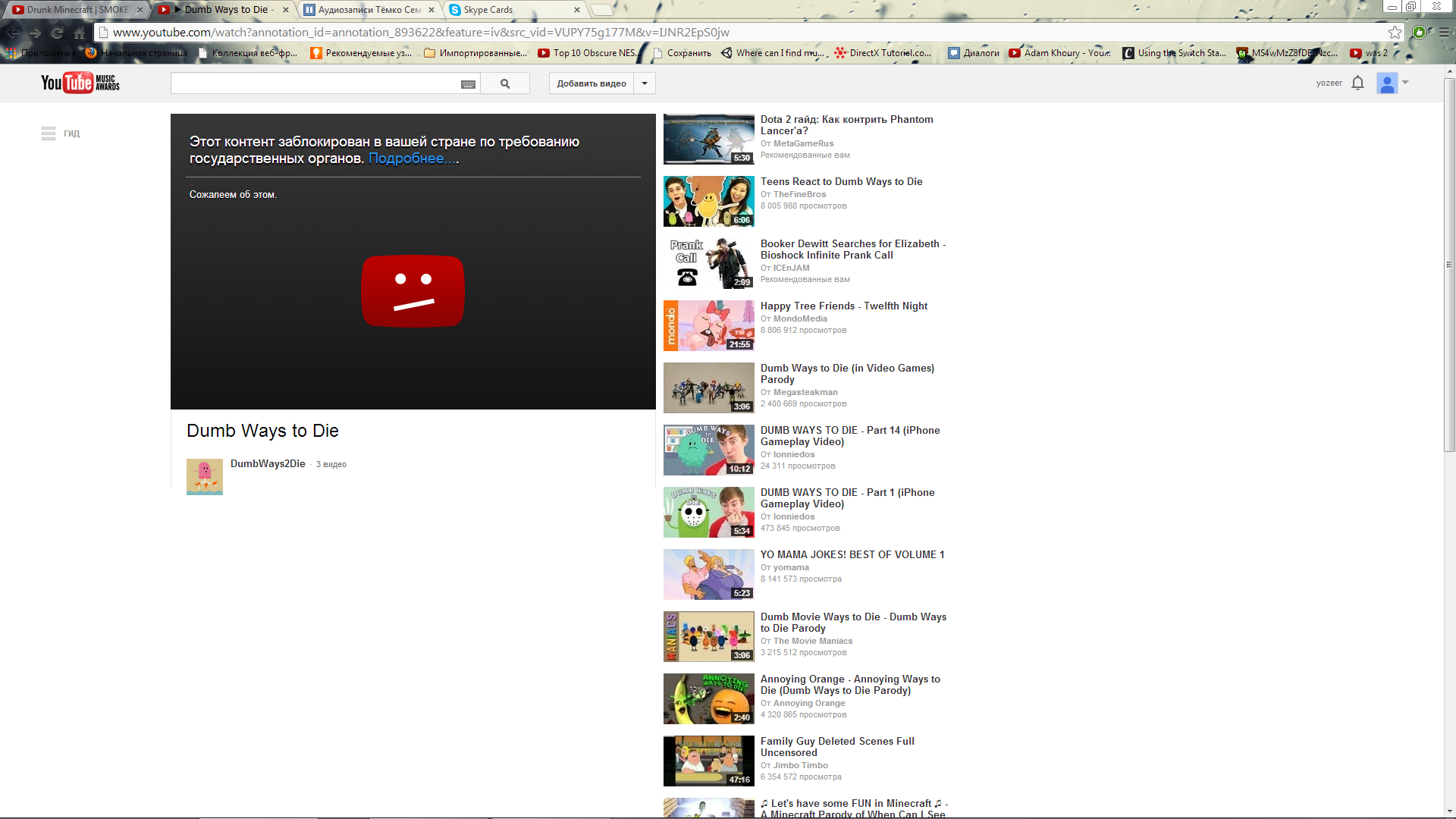The image size is (1456, 819).
Task: Switch to the Drunk Minecraft tab
Action: click(x=76, y=10)
